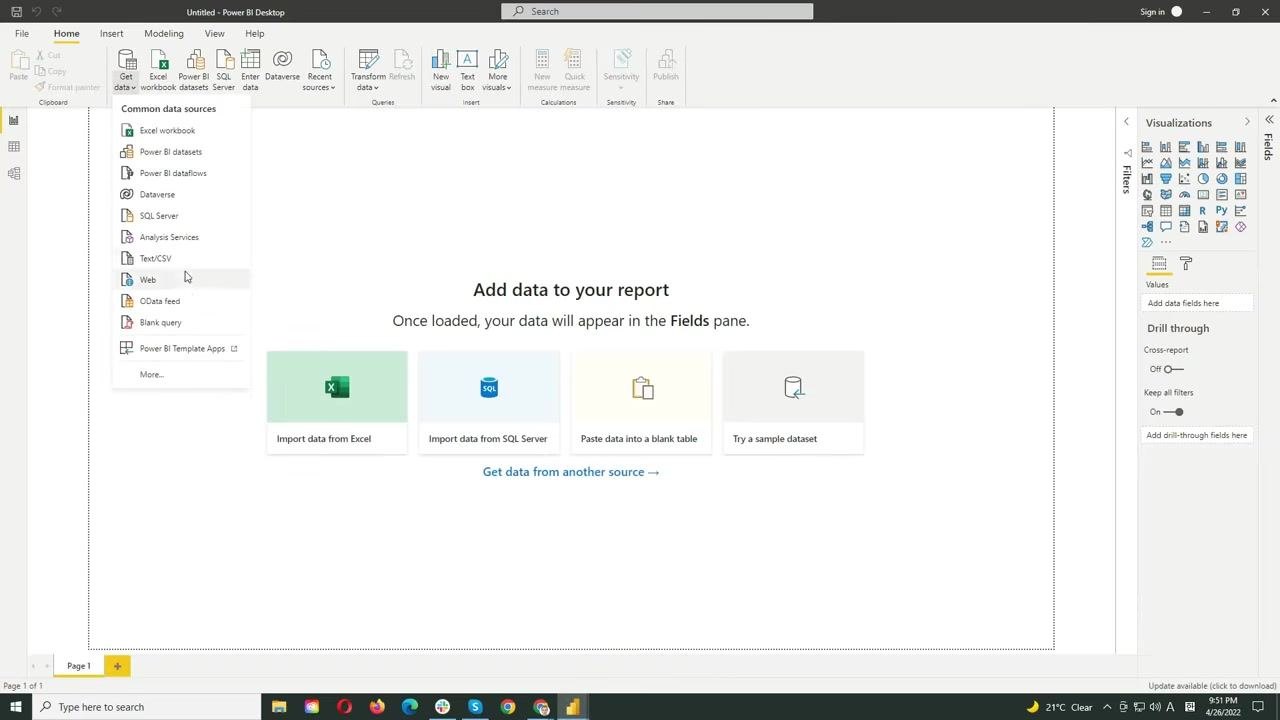Switch to Data view in left sidebar
The width and height of the screenshot is (1280, 720).
click(14, 147)
